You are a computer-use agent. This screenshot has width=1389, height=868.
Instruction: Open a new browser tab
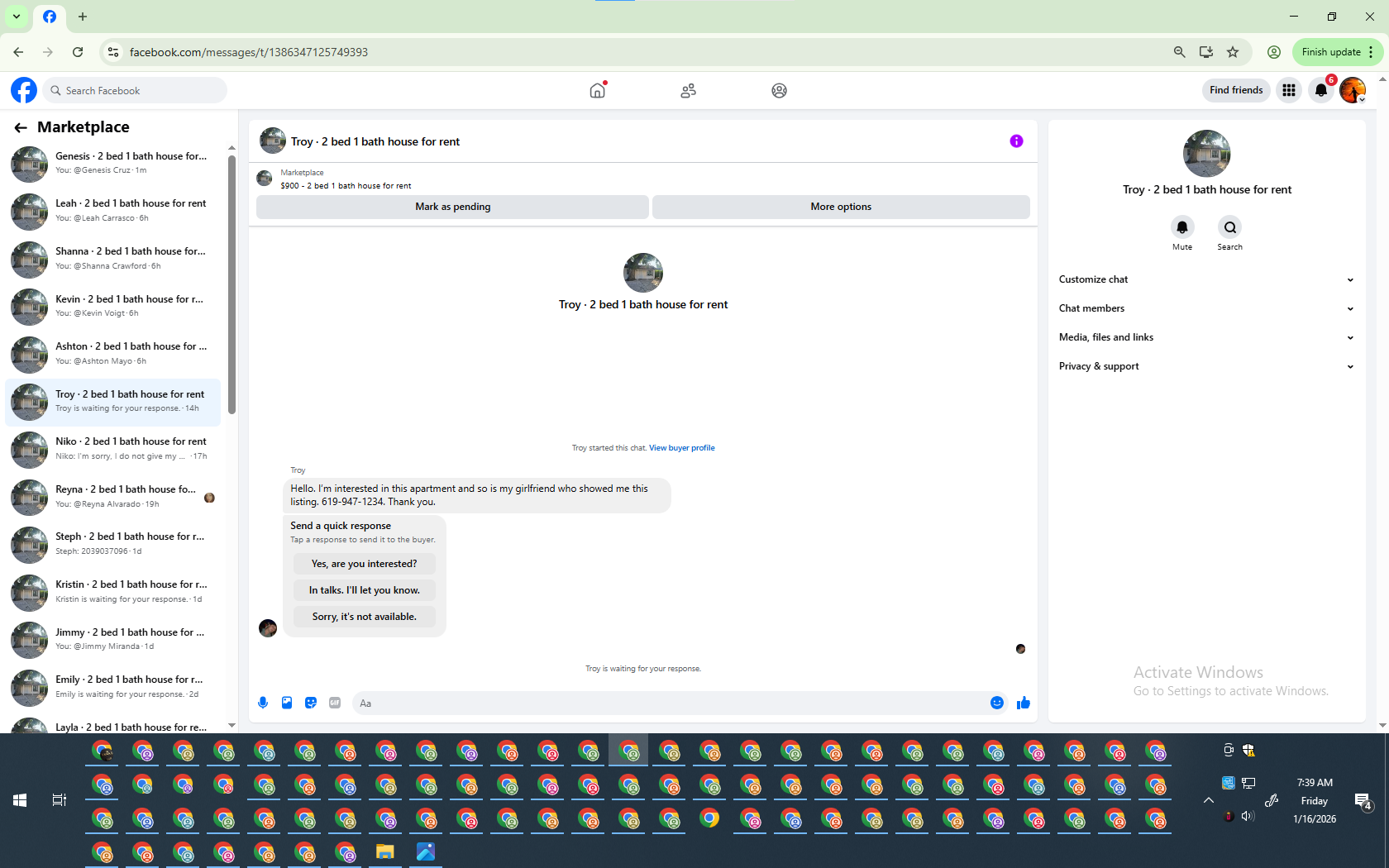pyautogui.click(x=83, y=17)
